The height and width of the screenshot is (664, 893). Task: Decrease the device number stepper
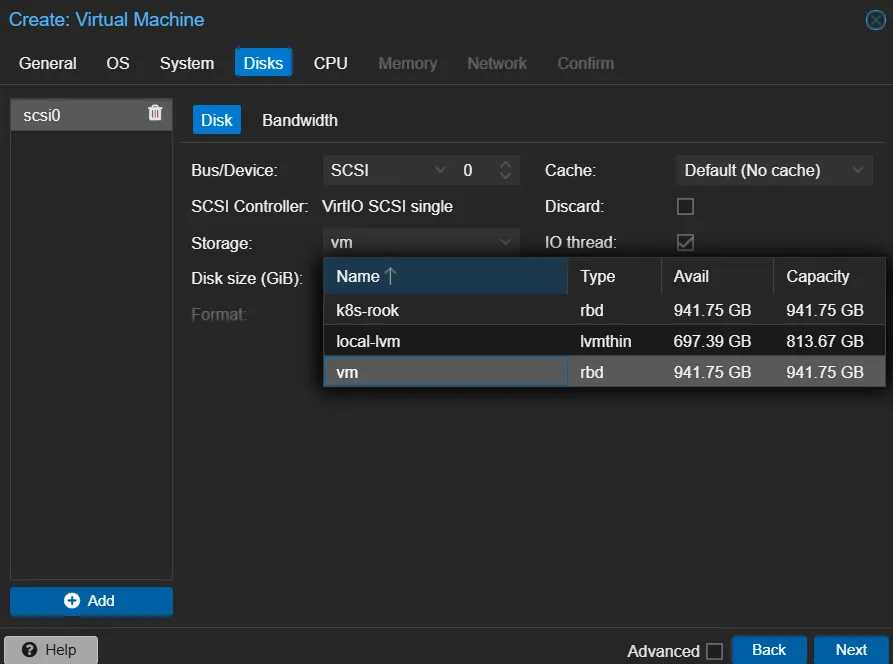[x=505, y=175]
